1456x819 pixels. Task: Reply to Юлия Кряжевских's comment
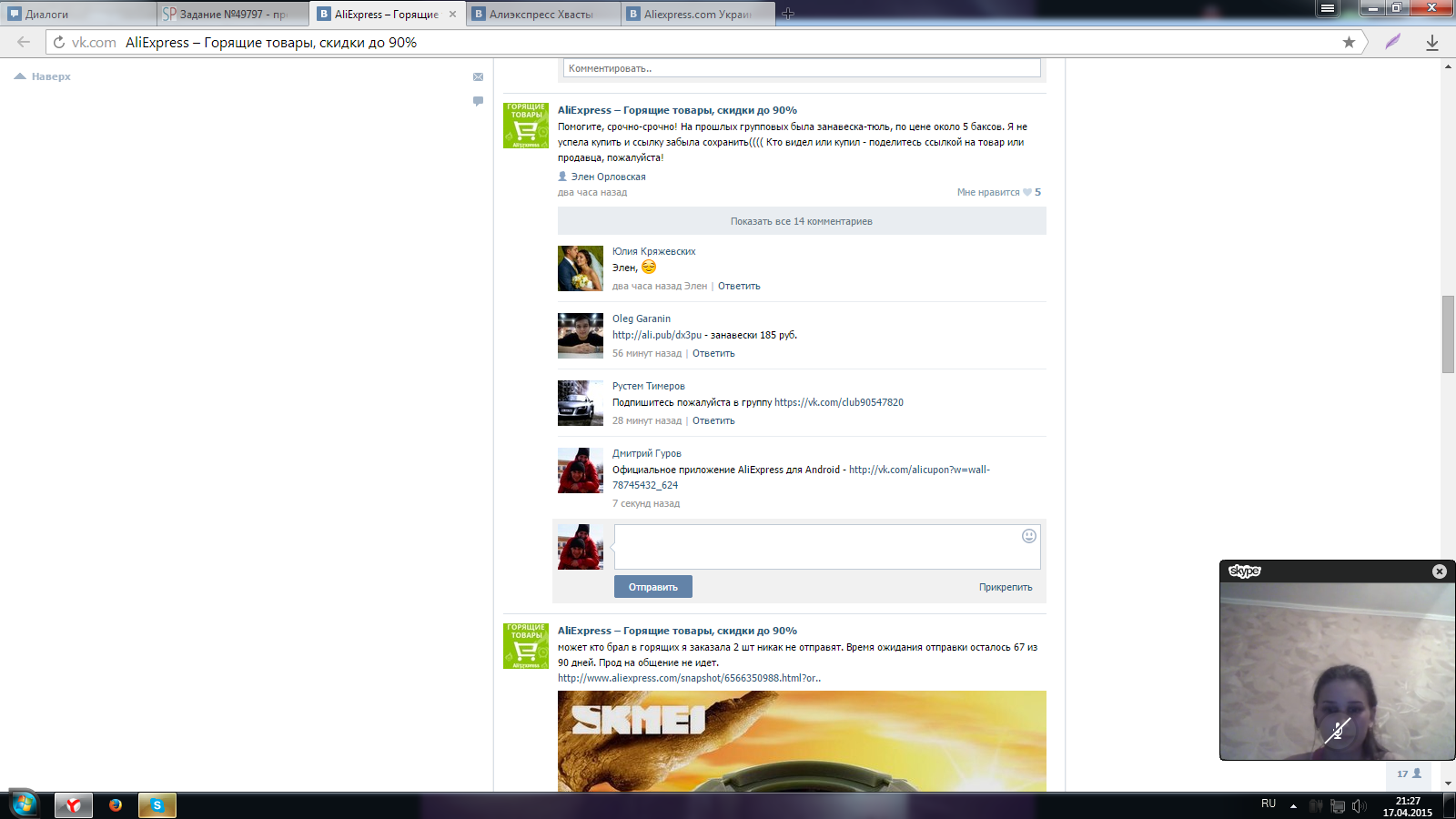point(739,286)
